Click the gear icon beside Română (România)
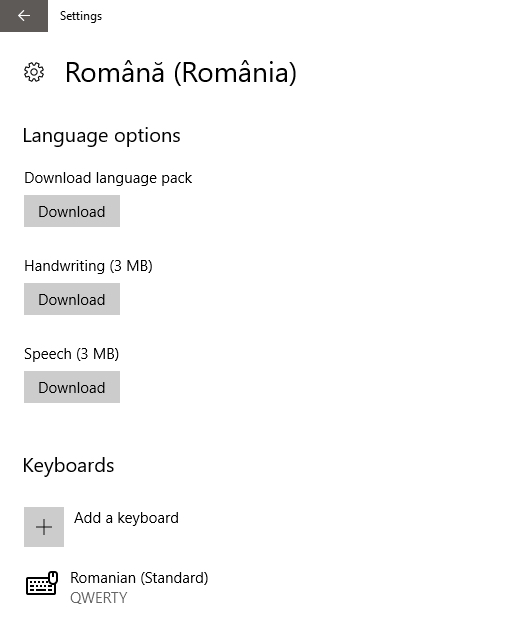This screenshot has height=623, width=516. click(x=34, y=72)
